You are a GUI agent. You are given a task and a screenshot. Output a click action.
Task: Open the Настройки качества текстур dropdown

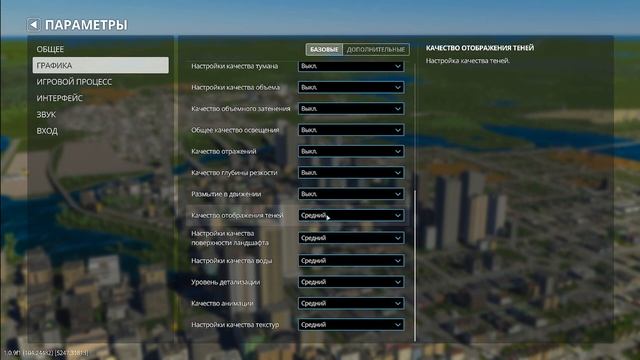351,324
